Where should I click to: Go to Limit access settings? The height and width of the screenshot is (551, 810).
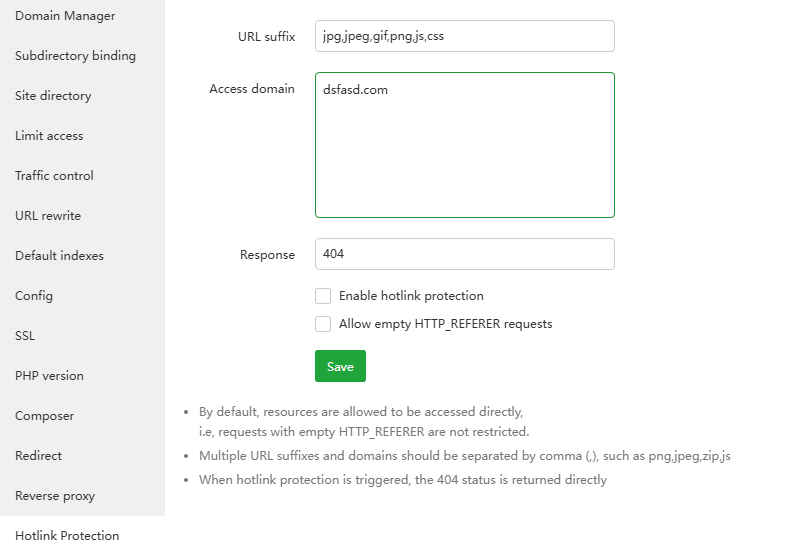[49, 136]
